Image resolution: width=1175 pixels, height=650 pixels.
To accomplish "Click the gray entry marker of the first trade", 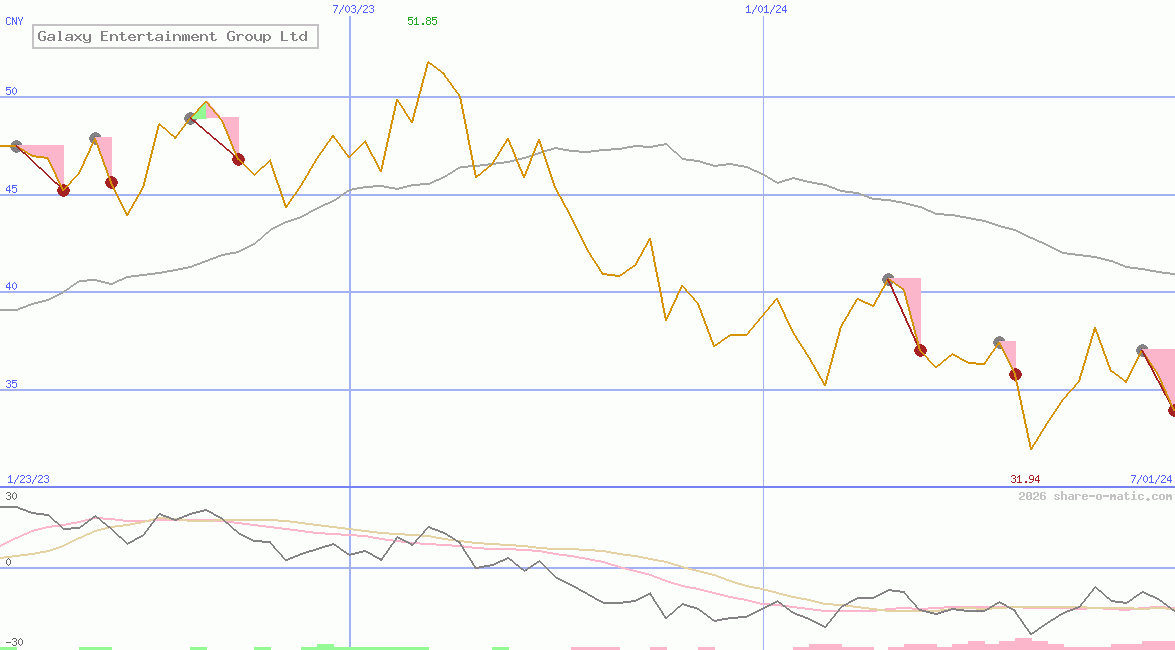I will click(x=16, y=146).
